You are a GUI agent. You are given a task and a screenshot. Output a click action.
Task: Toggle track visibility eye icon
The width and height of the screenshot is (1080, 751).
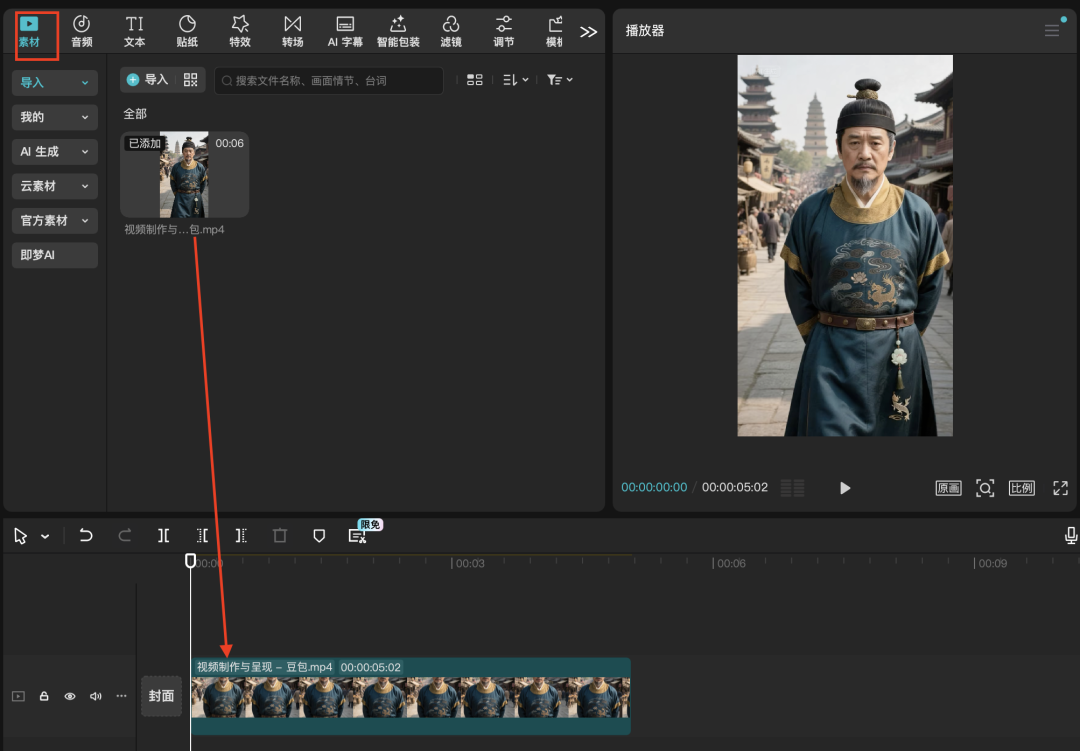pyautogui.click(x=70, y=696)
